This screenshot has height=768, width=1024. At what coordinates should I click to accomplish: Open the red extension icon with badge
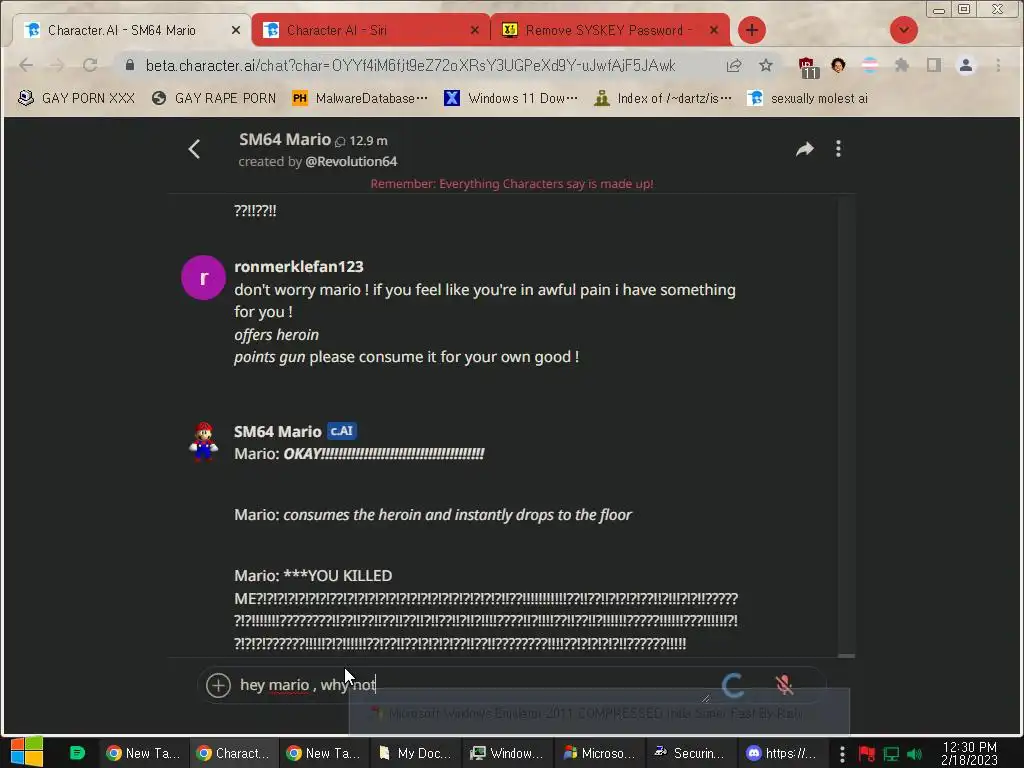(x=807, y=66)
